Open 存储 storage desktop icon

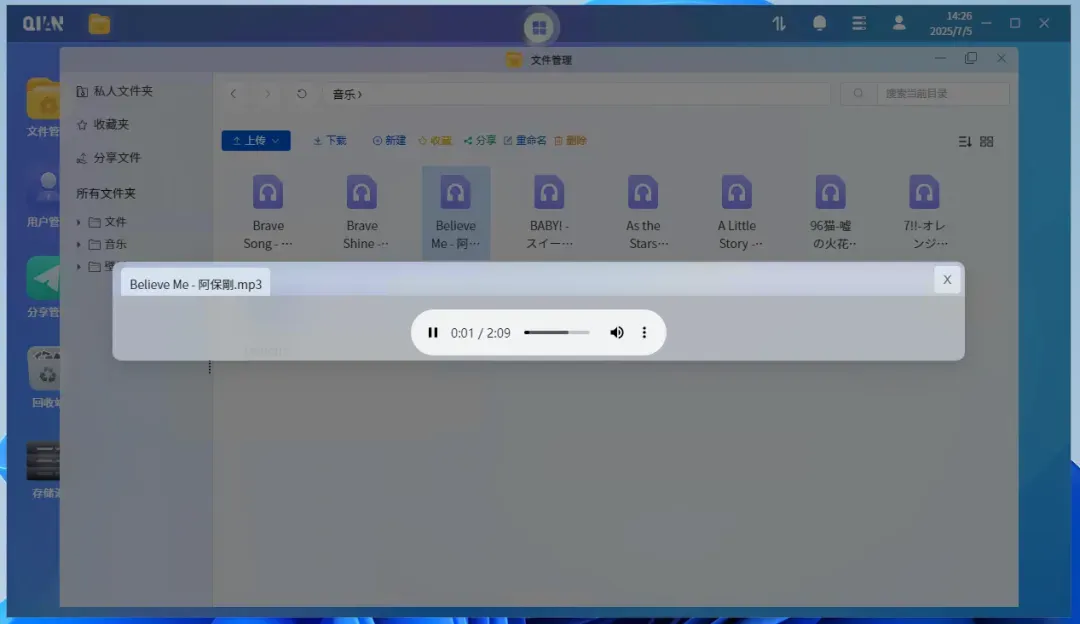pos(43,470)
